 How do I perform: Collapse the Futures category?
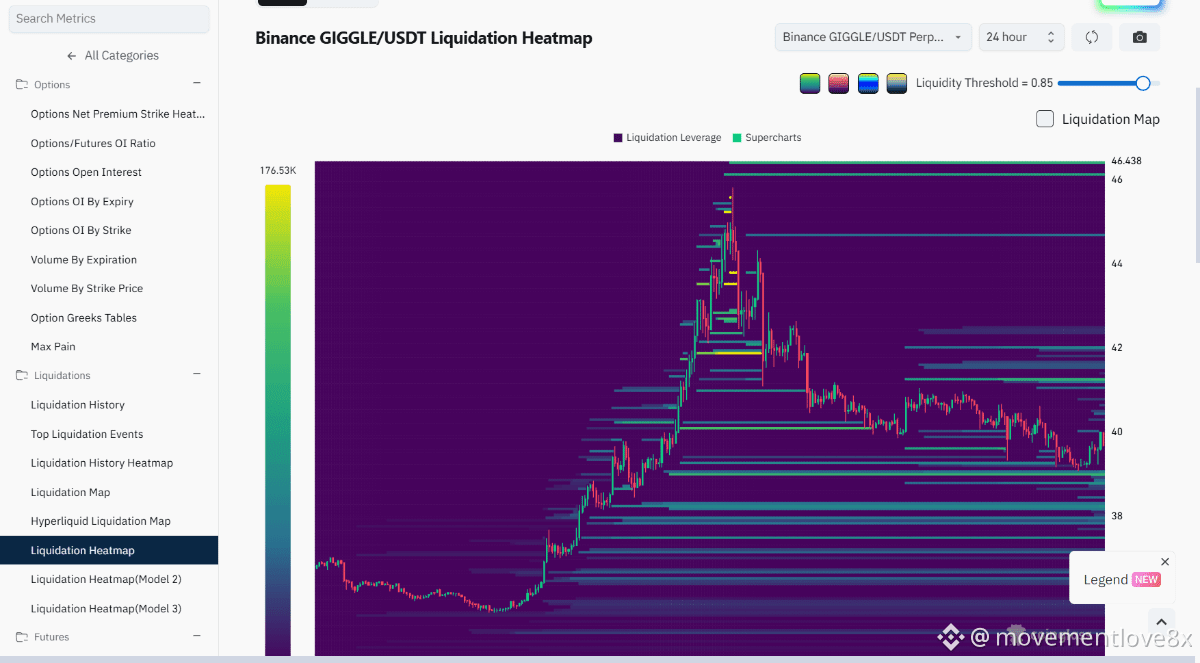[x=197, y=636]
